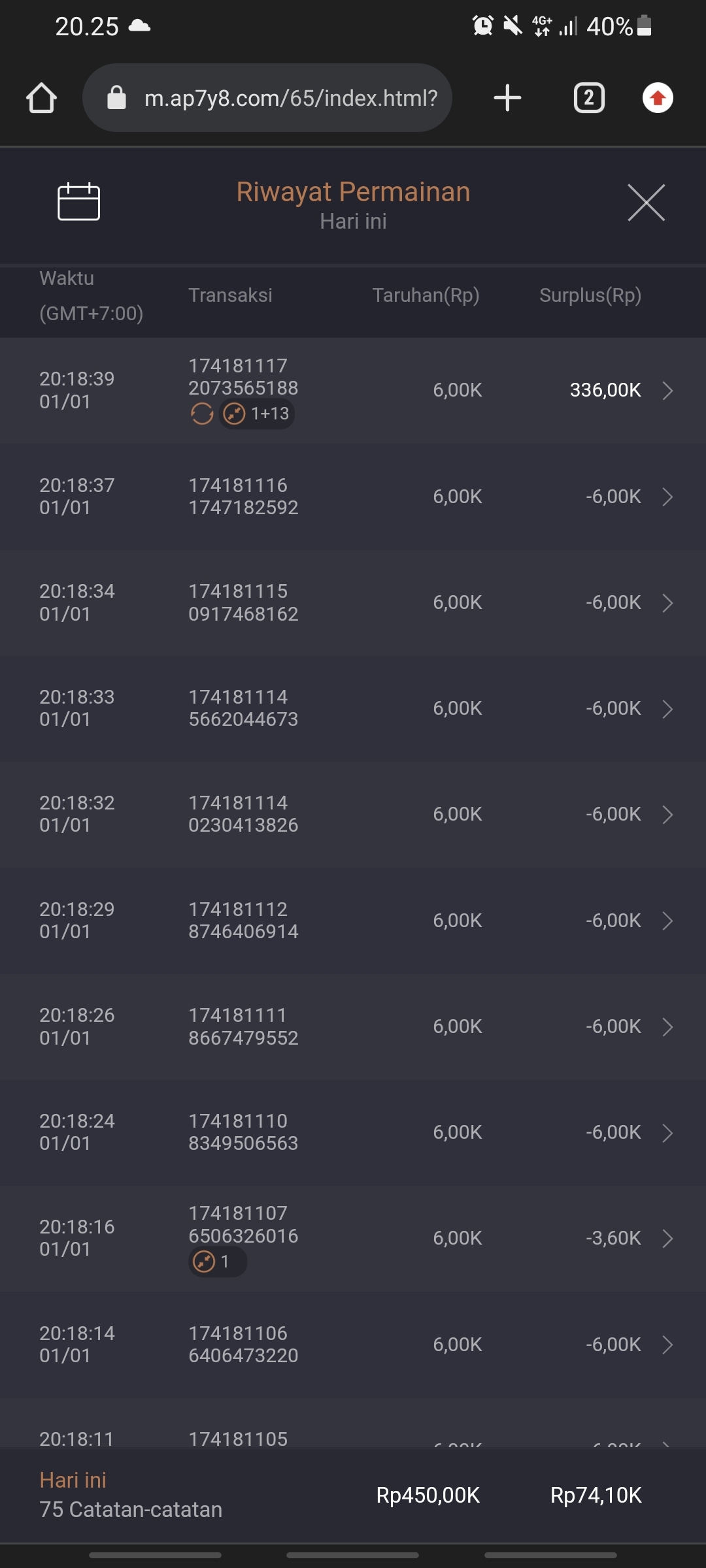Tap the free spin icon on 20:18:39 row

[202, 414]
